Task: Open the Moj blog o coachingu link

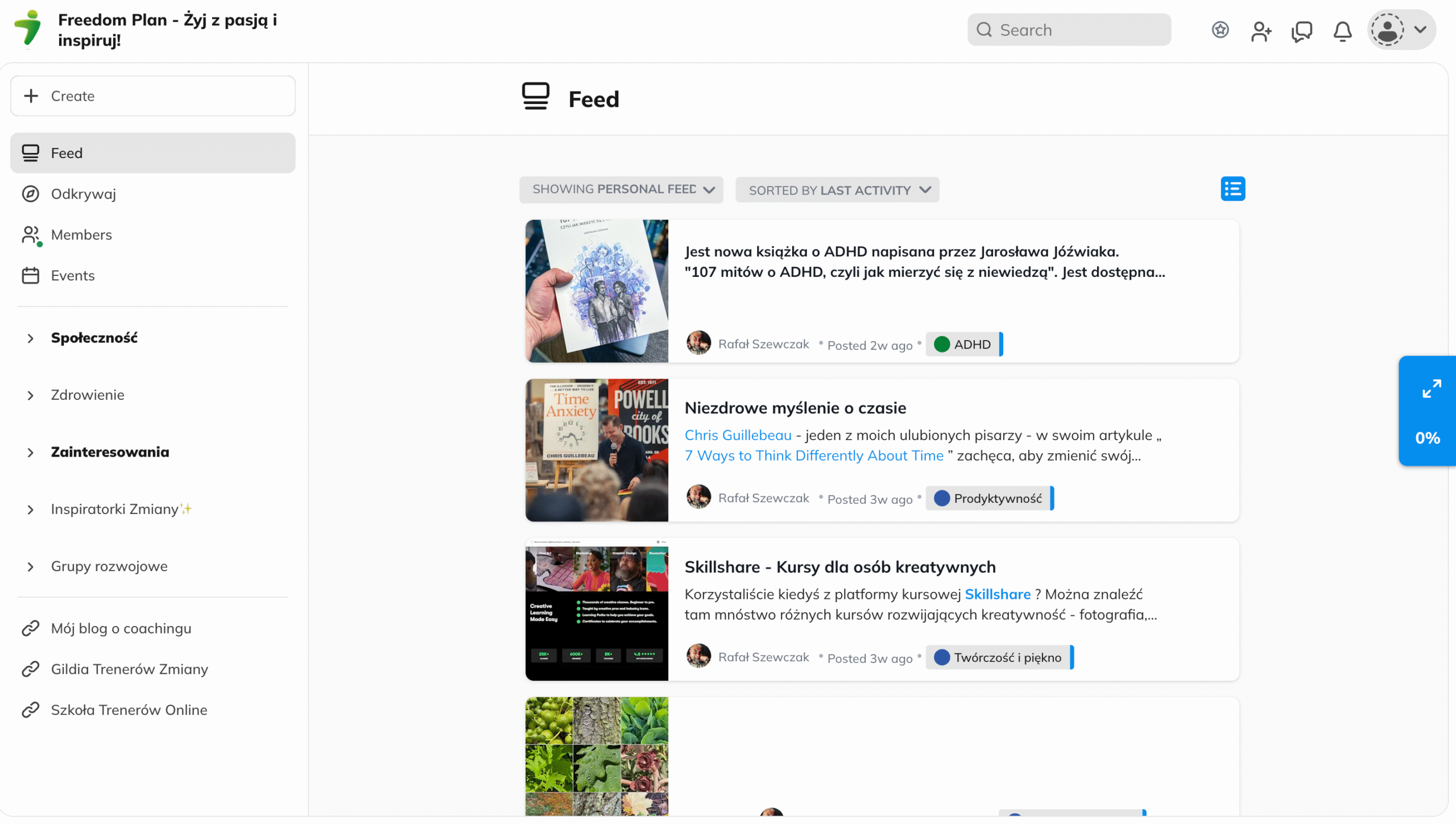Action: 121,628
